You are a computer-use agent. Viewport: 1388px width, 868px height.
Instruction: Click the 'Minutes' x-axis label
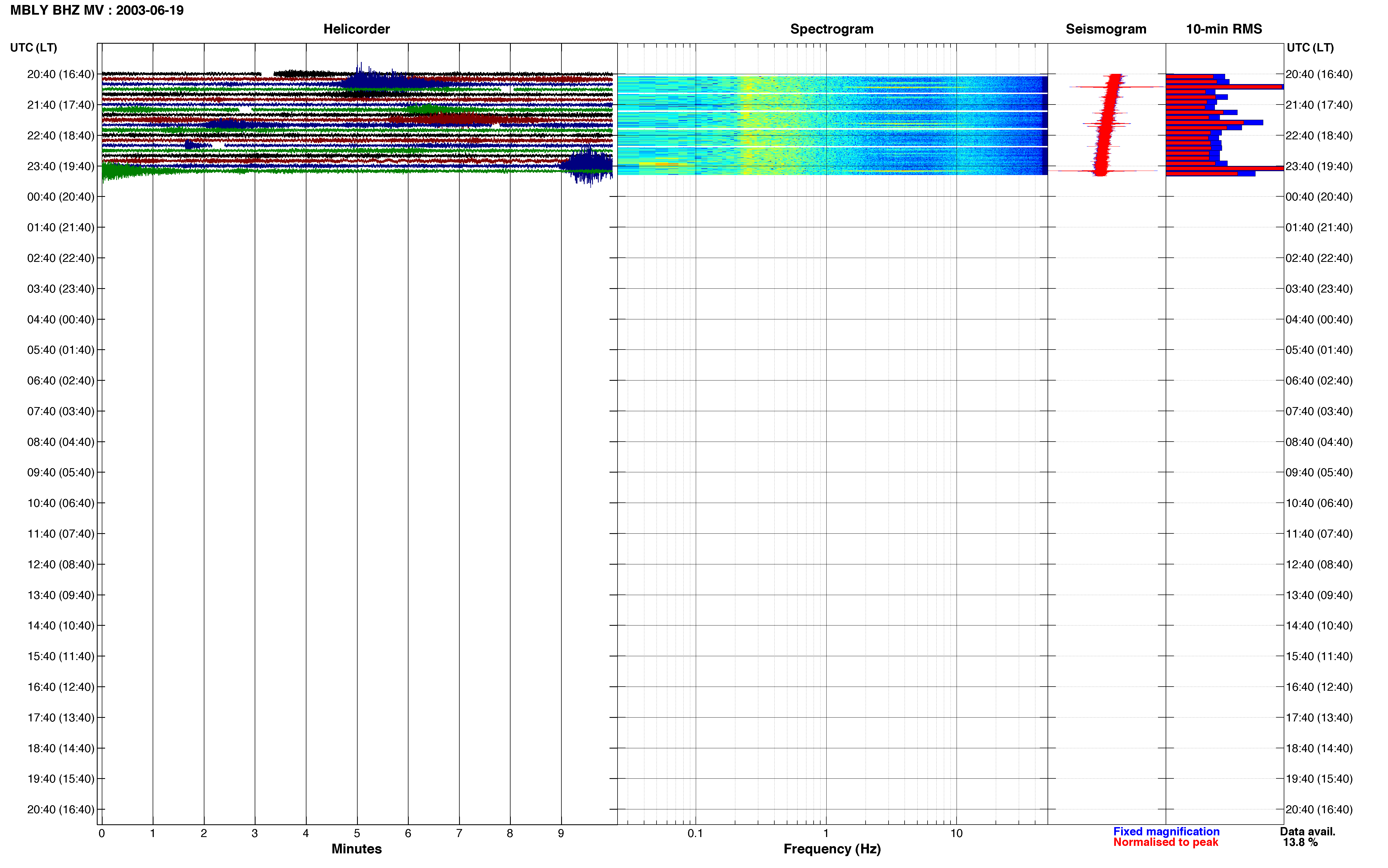pos(356,848)
